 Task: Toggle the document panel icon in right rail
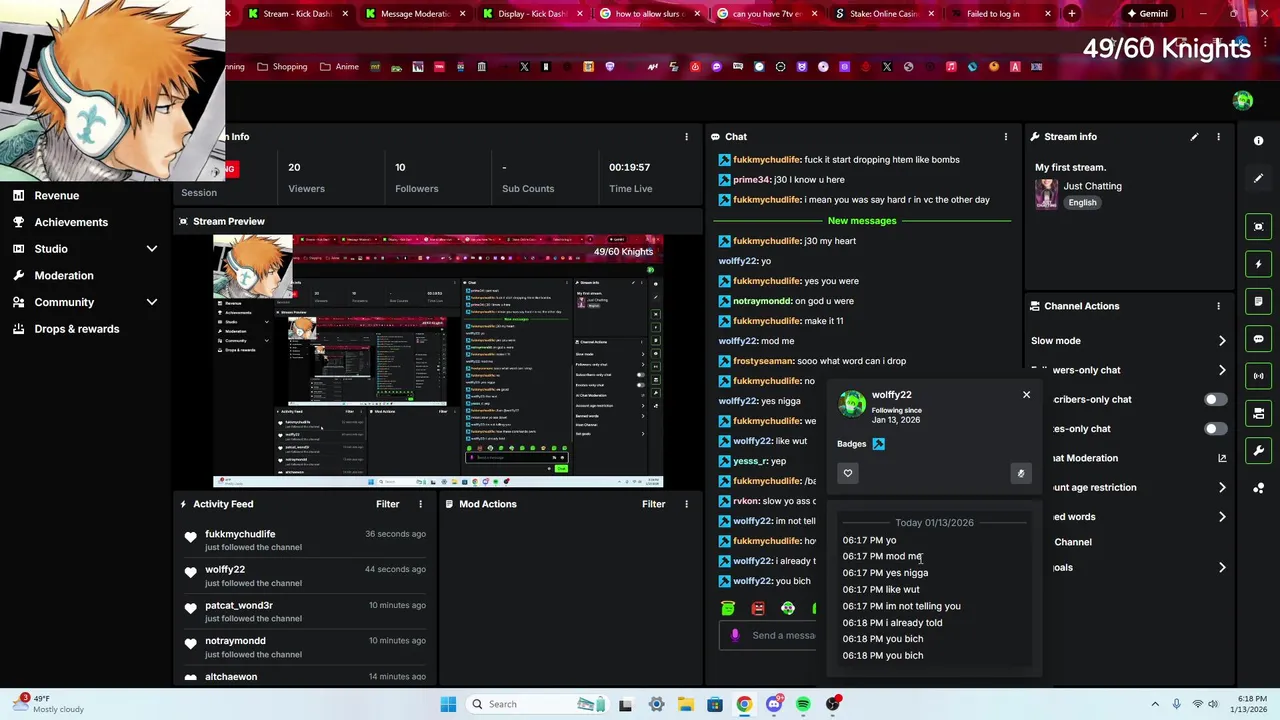(1258, 301)
